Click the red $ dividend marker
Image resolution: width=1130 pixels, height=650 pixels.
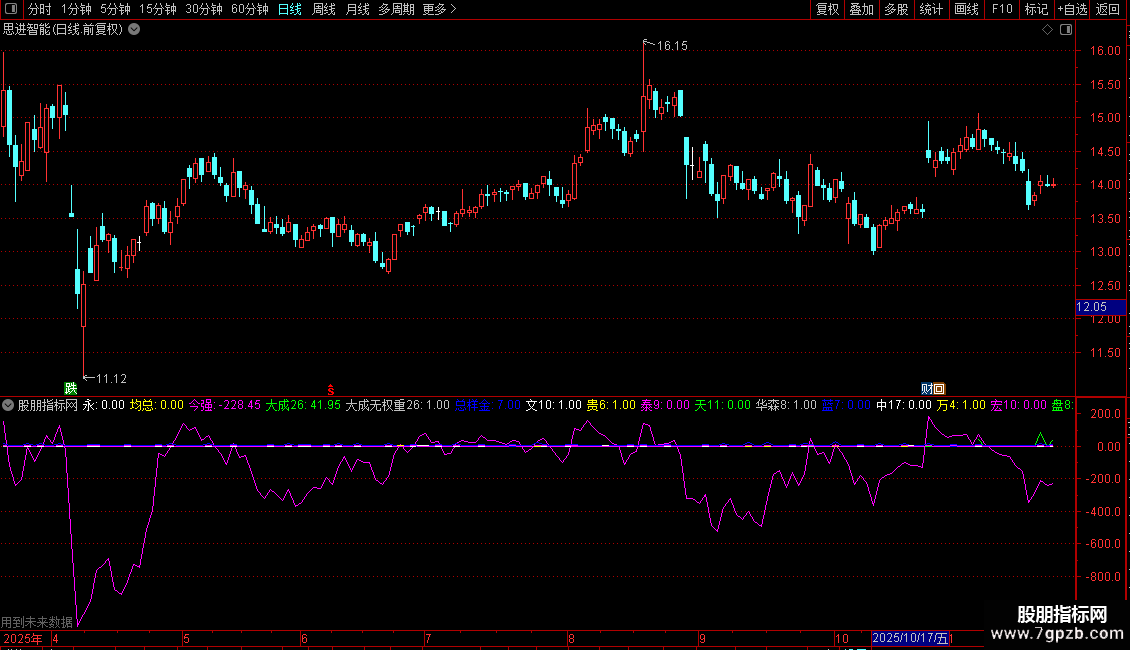click(331, 388)
